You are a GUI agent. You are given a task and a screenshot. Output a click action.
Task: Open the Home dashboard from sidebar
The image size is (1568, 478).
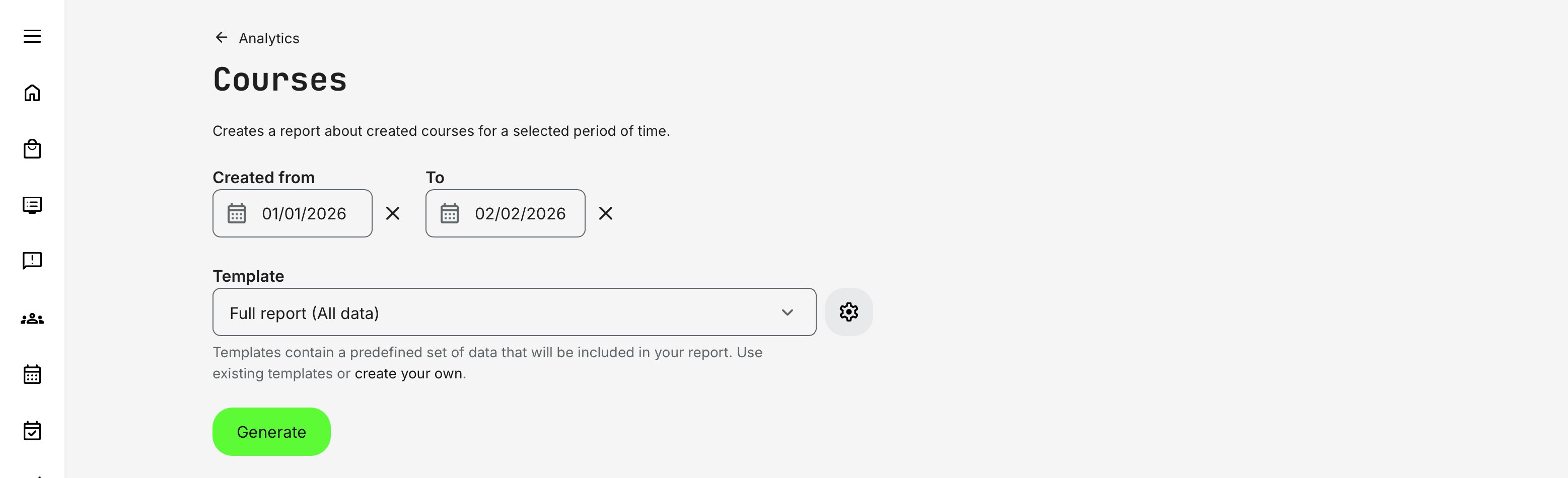coord(31,93)
